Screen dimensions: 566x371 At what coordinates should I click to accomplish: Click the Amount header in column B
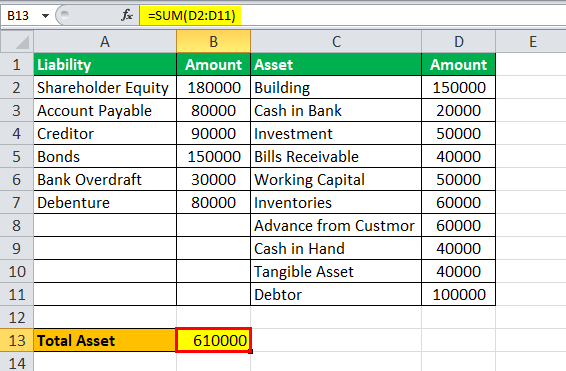click(x=213, y=65)
